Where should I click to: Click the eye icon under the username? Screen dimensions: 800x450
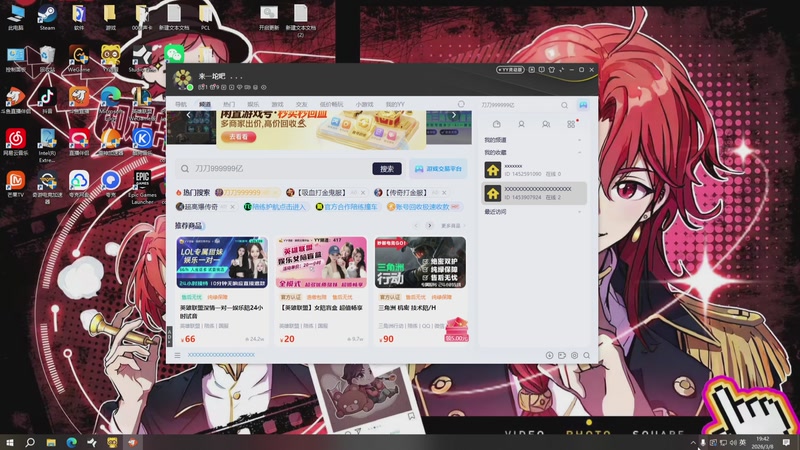(x=264, y=87)
